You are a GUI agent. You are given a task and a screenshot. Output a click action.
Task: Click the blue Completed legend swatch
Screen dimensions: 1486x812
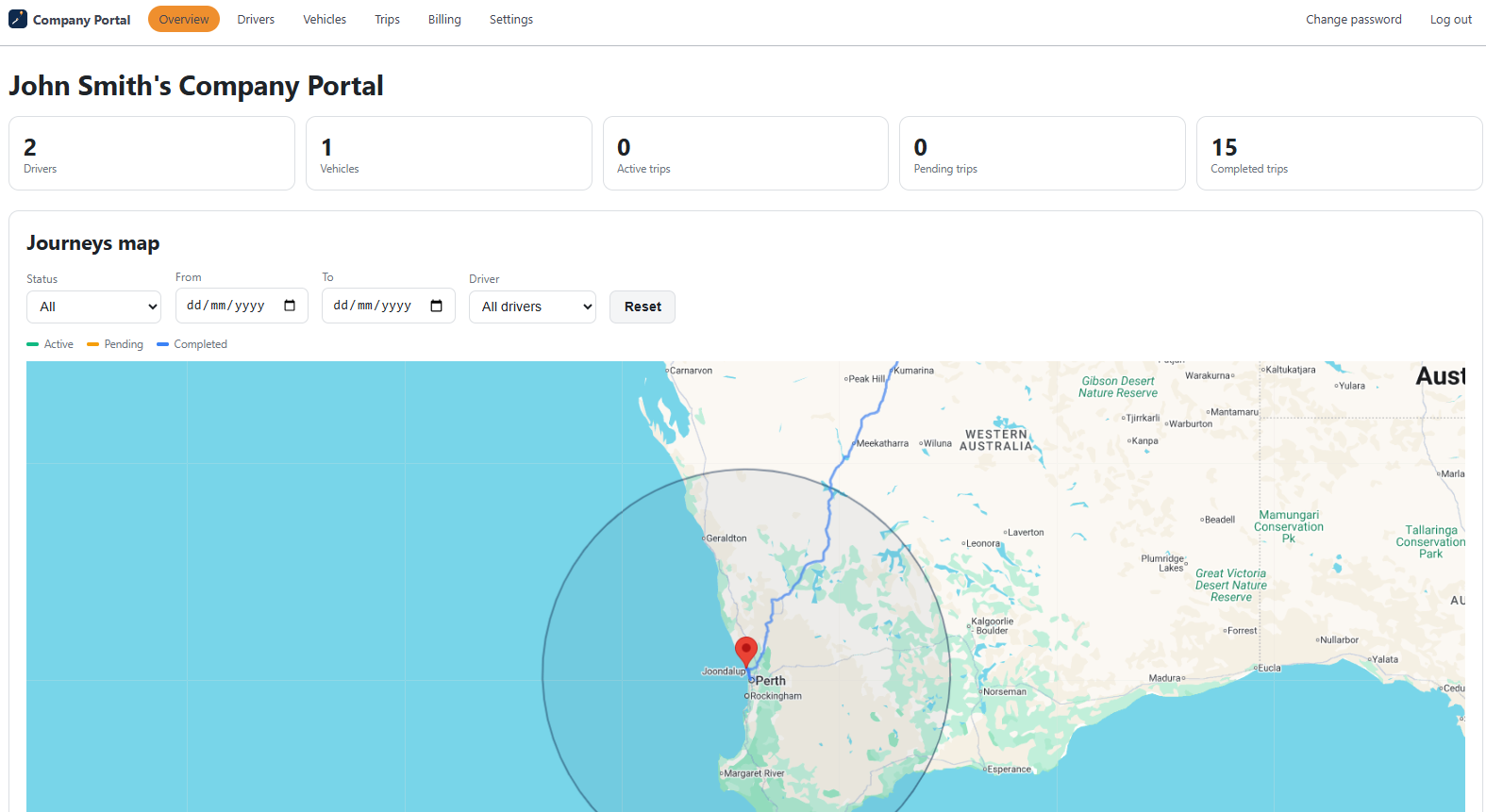tap(162, 344)
